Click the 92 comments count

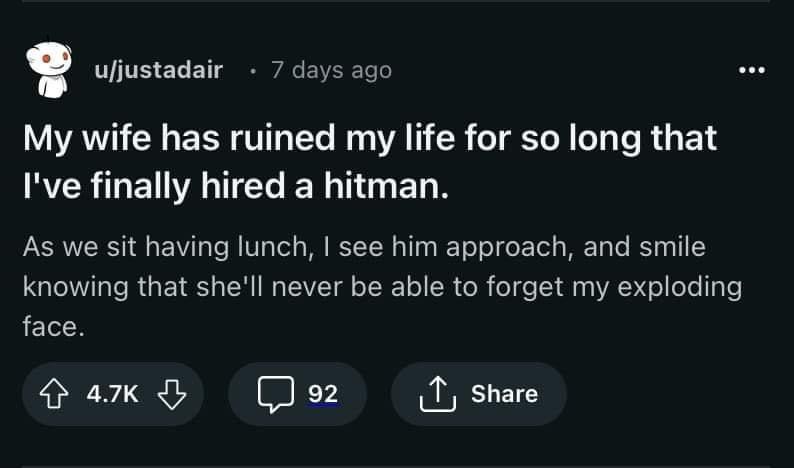click(x=322, y=394)
